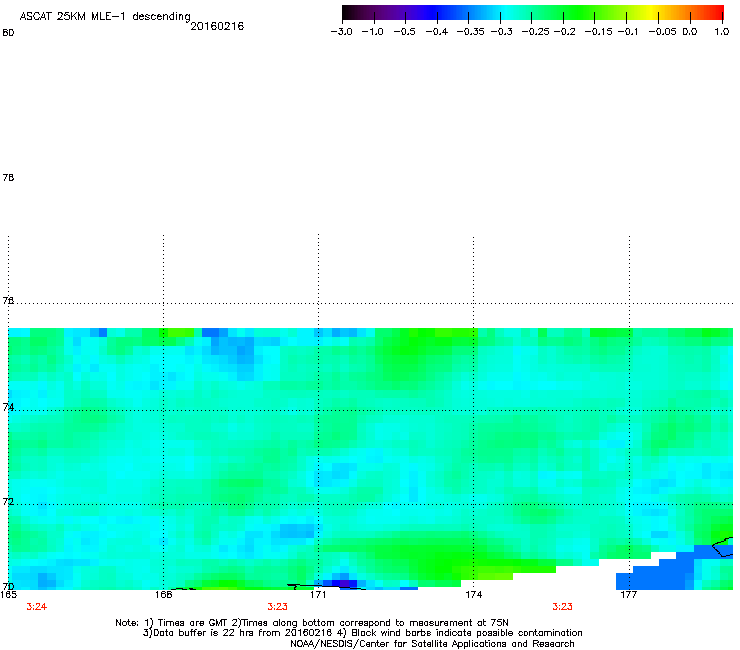
Task: Click the -0.15 color scale label
Action: pyautogui.click(x=598, y=32)
